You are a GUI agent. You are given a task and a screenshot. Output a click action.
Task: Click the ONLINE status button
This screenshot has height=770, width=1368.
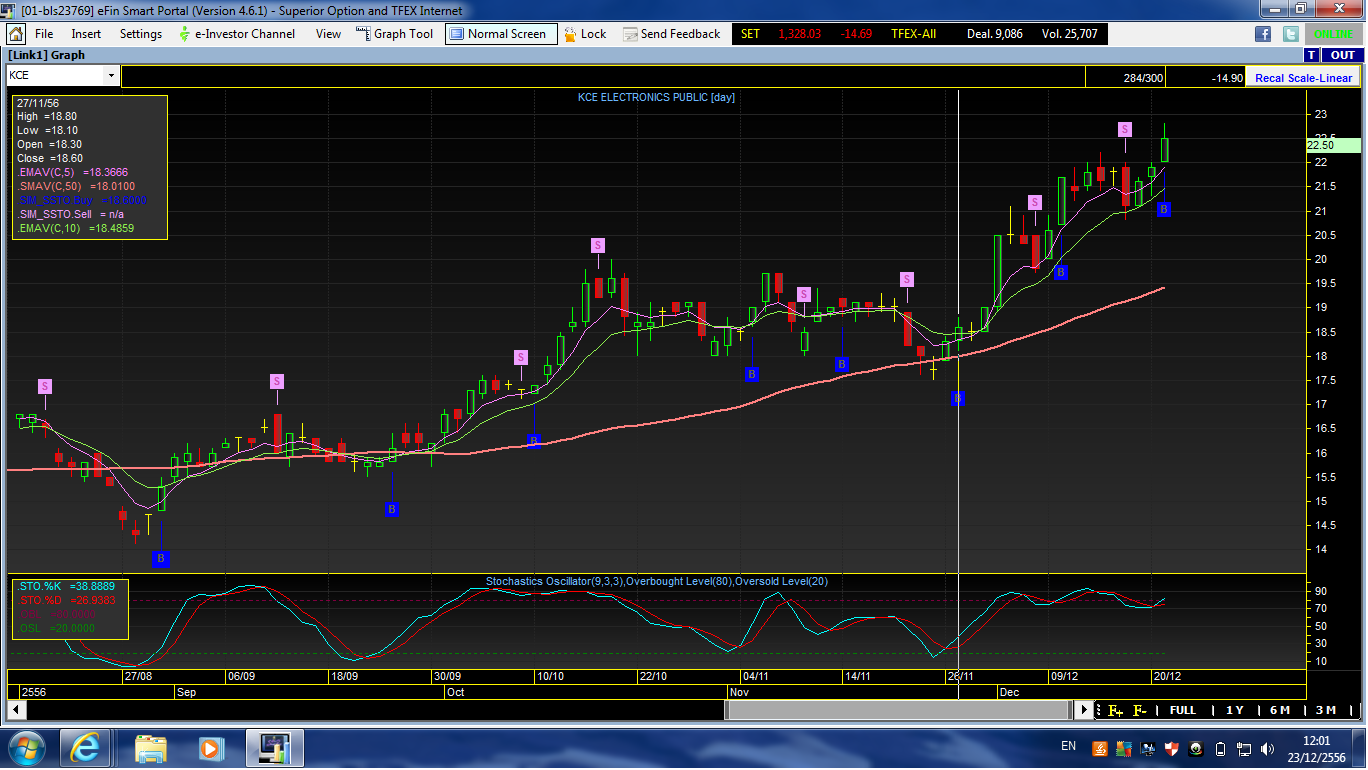click(1332, 34)
